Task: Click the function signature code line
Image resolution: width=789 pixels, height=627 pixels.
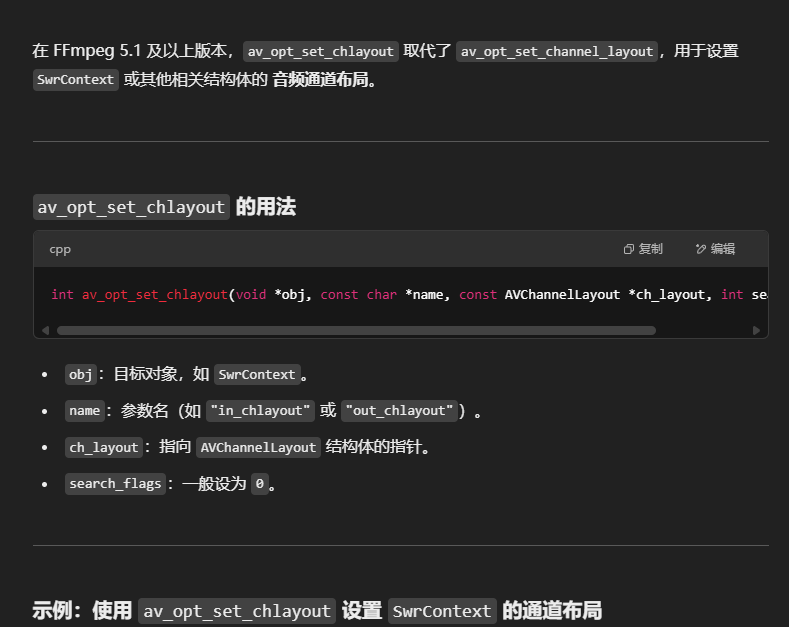Action: [400, 295]
